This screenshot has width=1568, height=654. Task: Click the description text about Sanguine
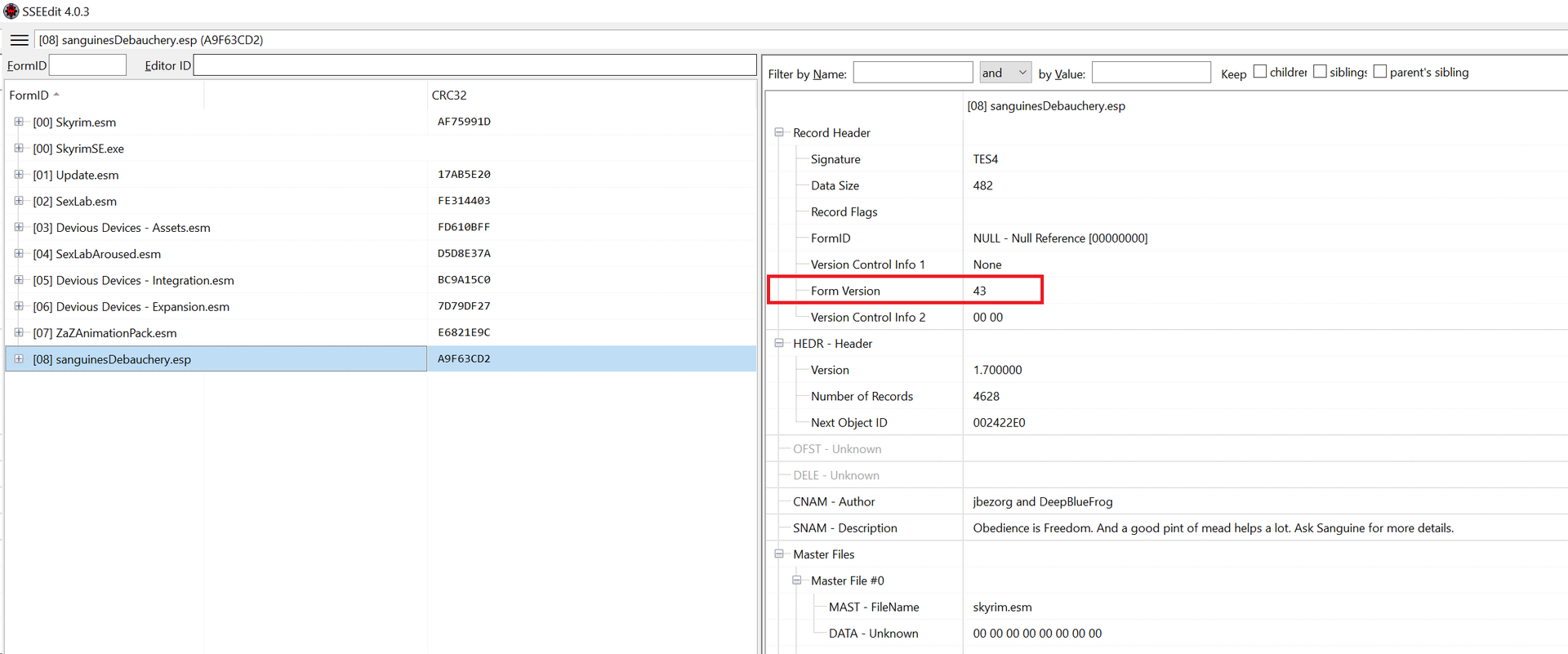1214,527
